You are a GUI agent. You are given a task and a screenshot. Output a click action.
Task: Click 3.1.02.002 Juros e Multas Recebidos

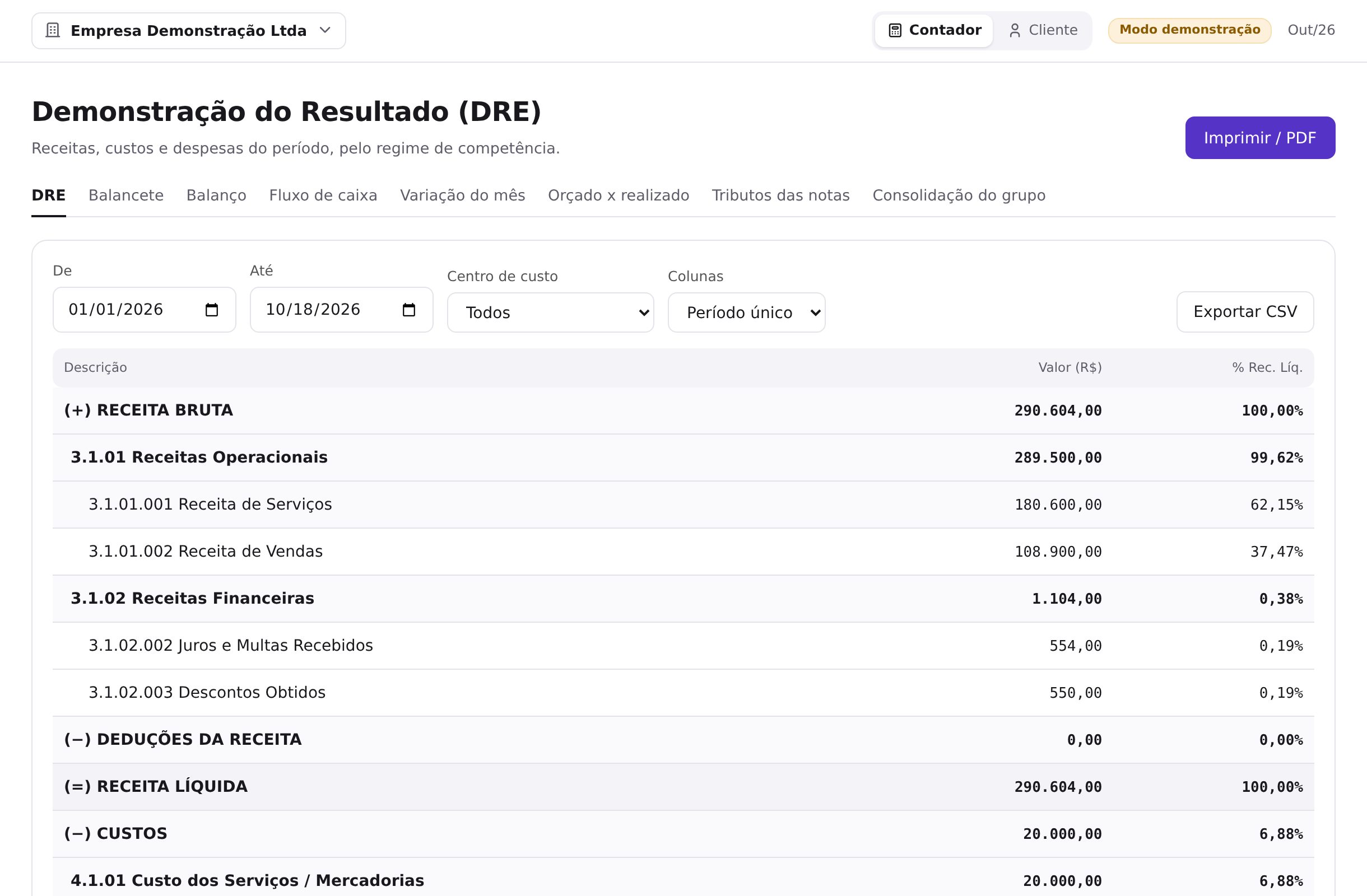683,646
